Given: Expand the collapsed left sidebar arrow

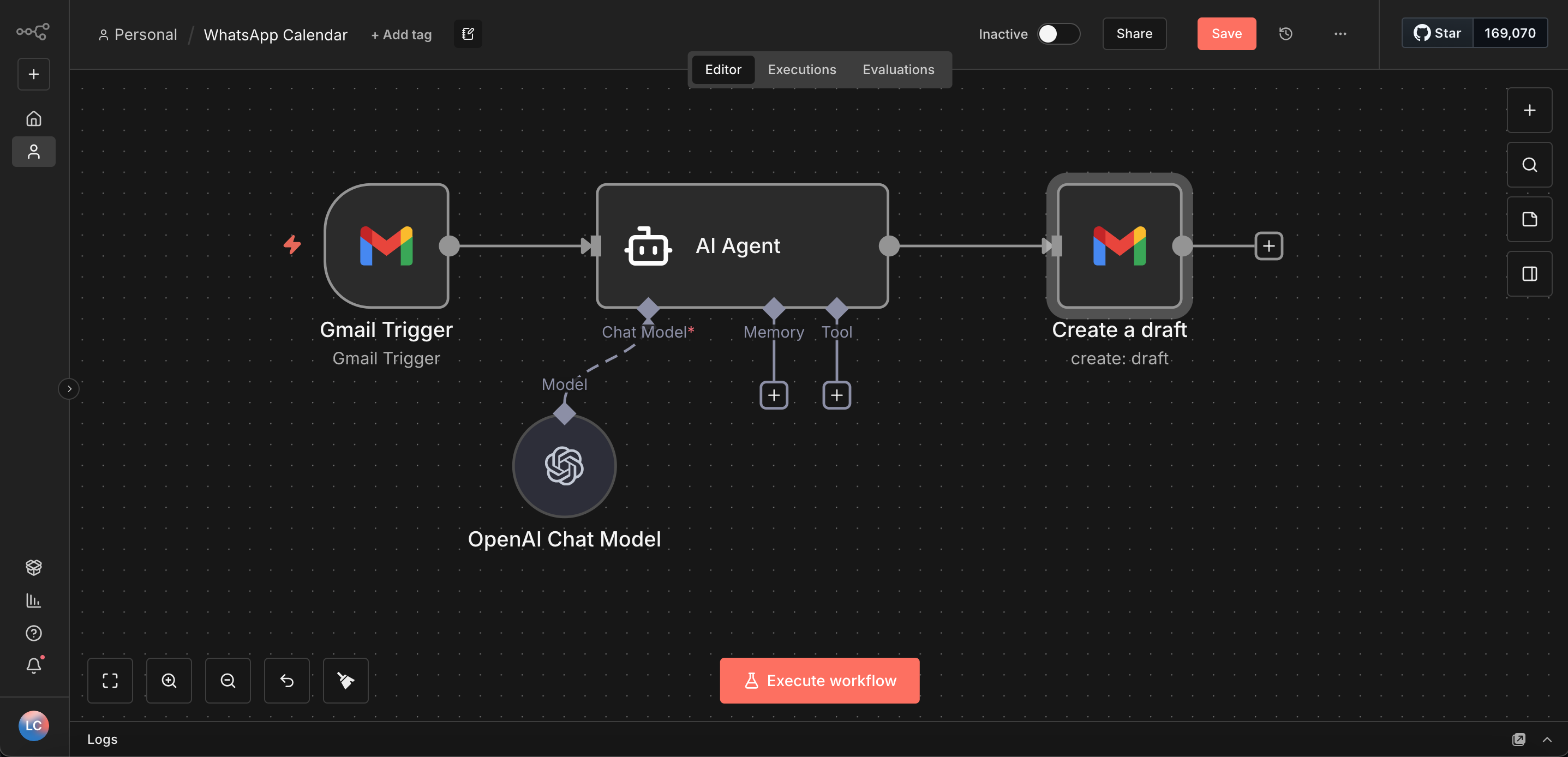Looking at the screenshot, I should coord(69,388).
